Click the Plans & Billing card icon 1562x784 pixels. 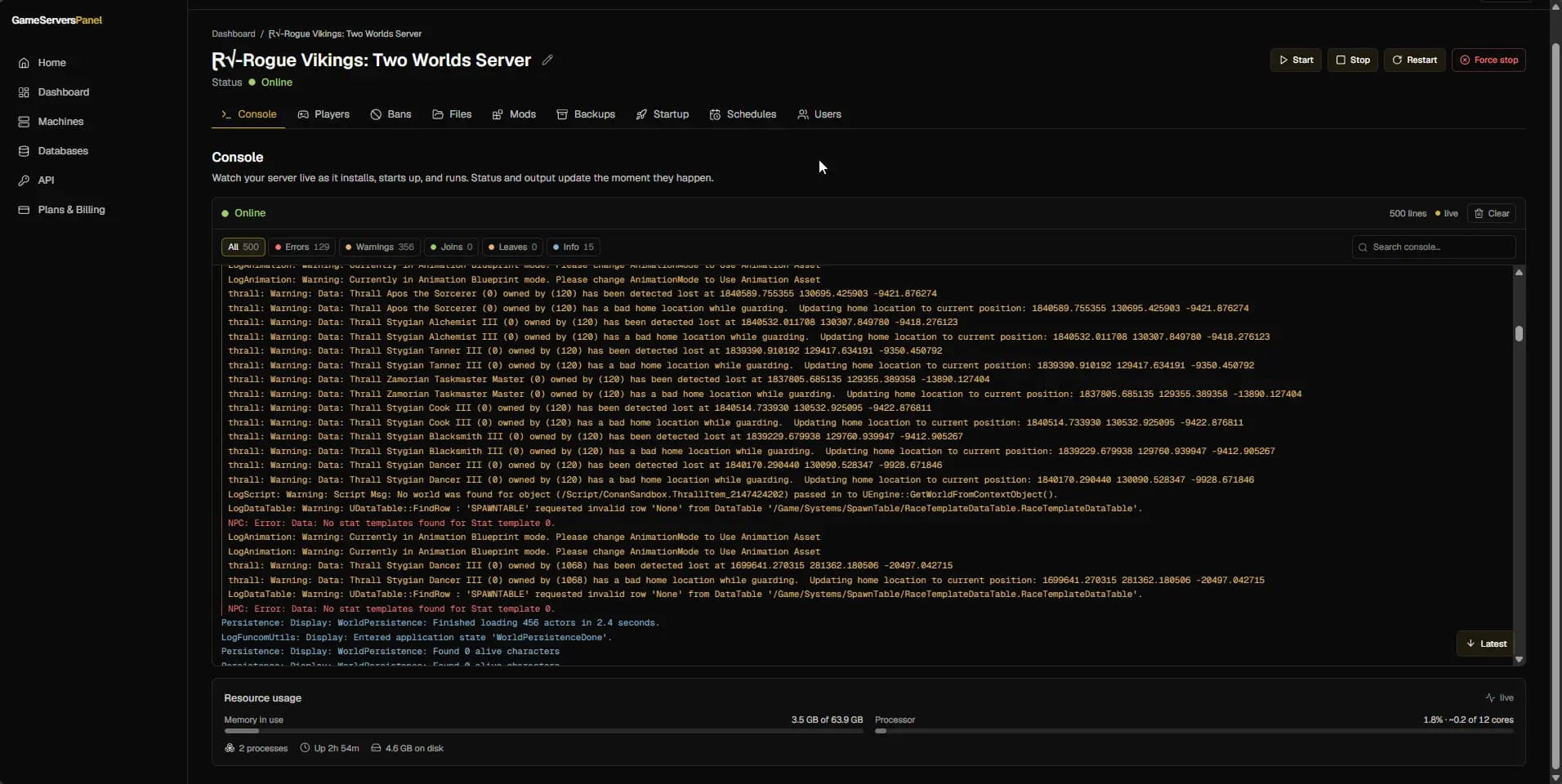24,210
